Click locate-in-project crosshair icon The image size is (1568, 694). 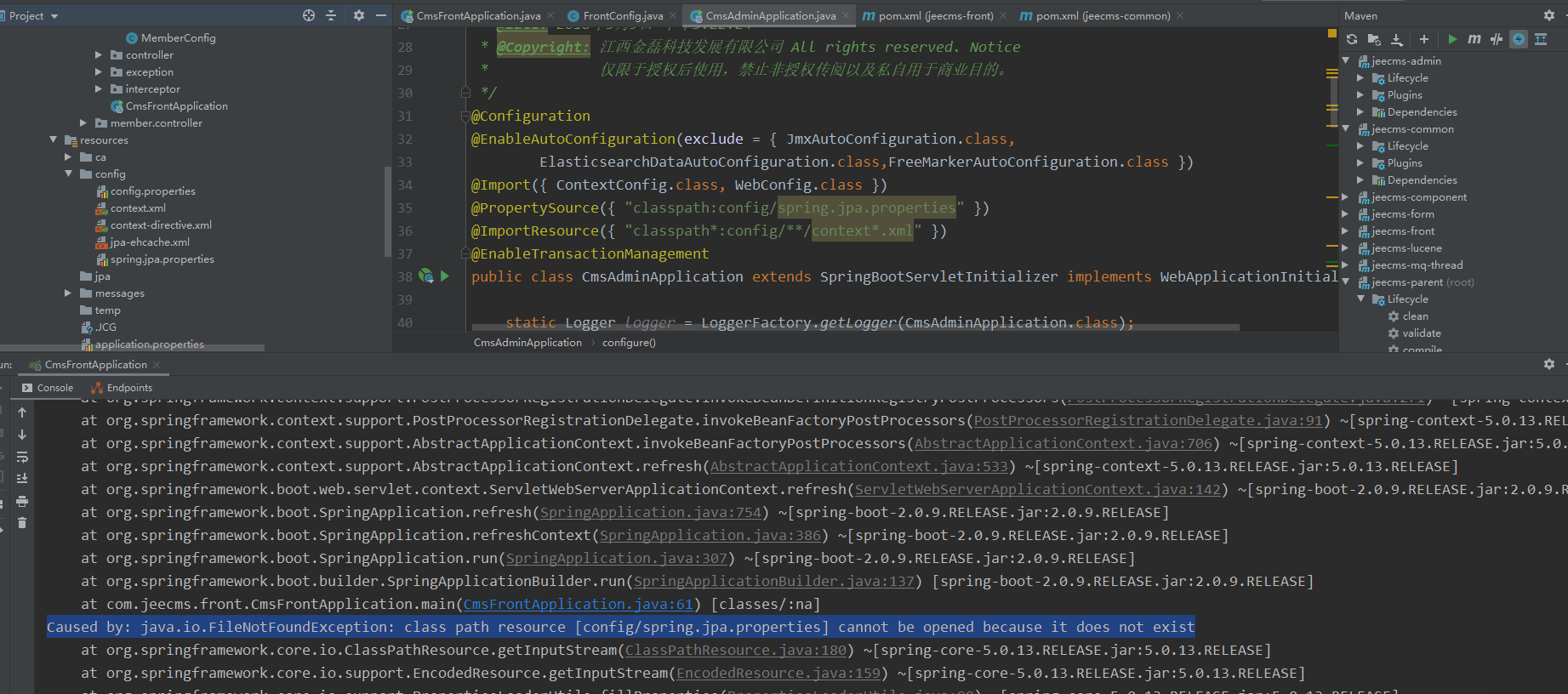(309, 15)
